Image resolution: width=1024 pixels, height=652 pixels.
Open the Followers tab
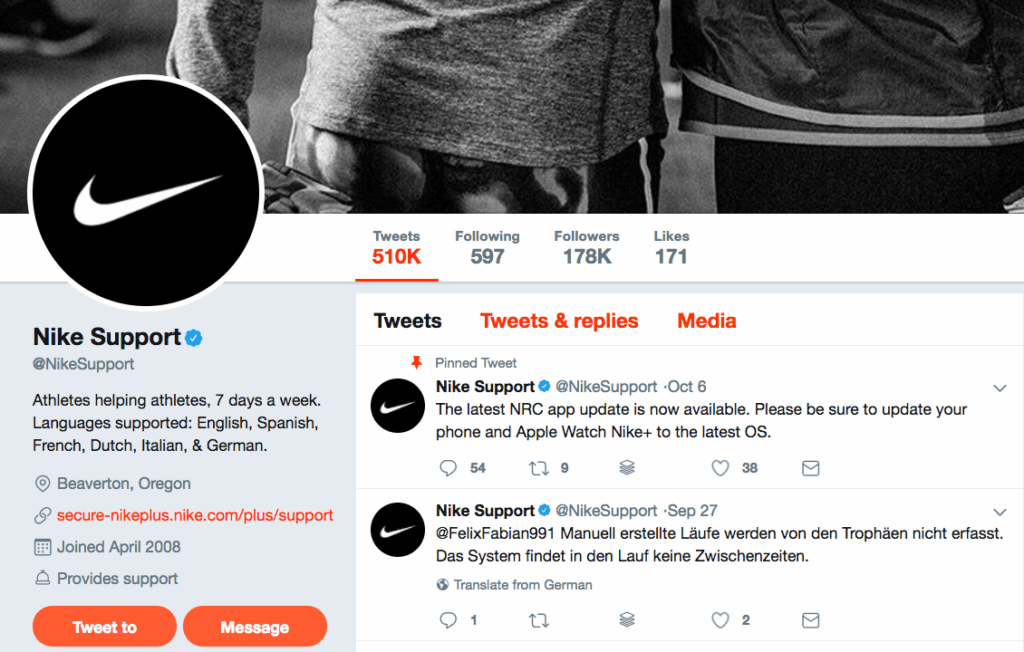tap(586, 246)
